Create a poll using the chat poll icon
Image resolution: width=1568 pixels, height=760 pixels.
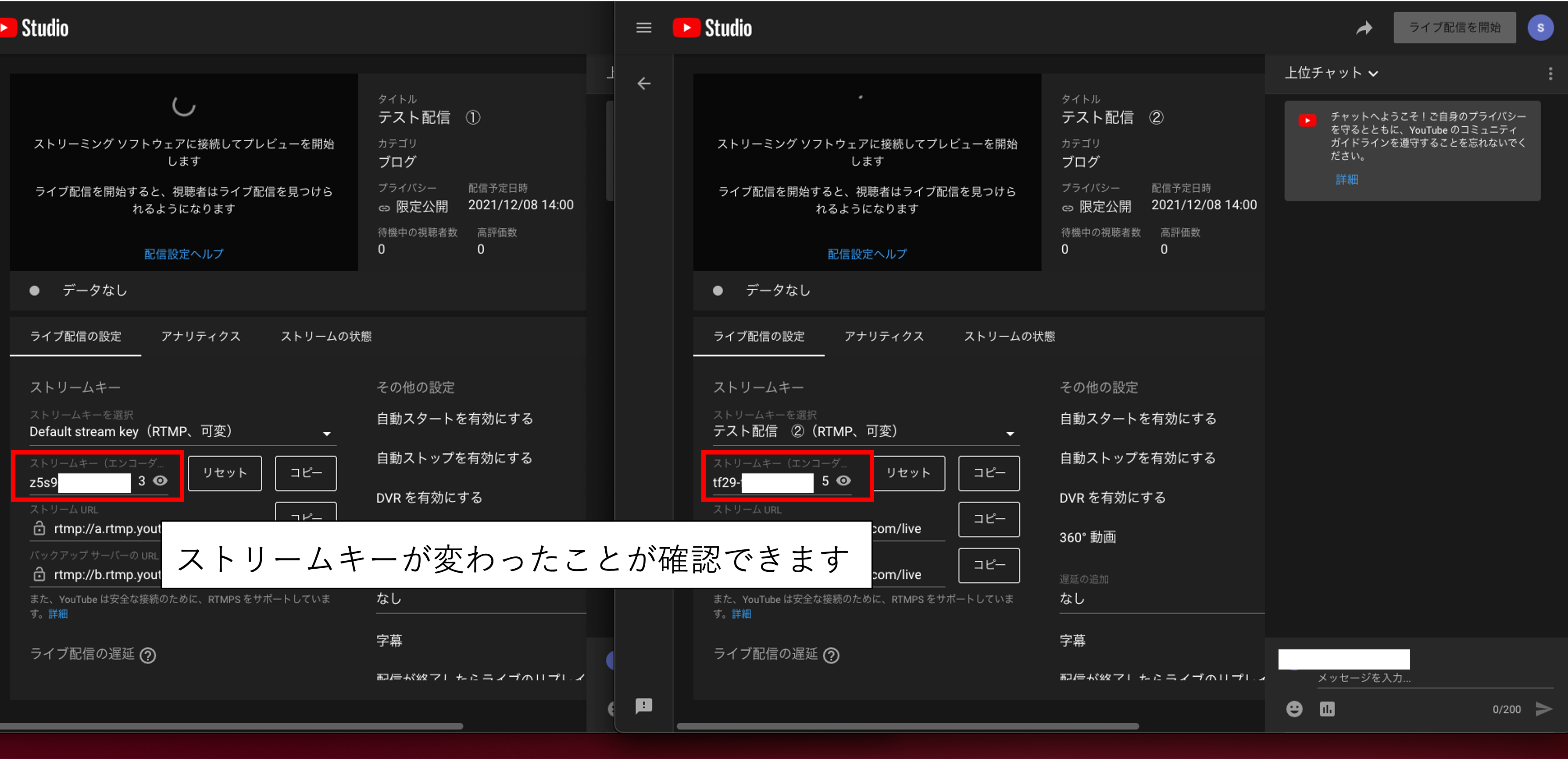(x=1328, y=709)
